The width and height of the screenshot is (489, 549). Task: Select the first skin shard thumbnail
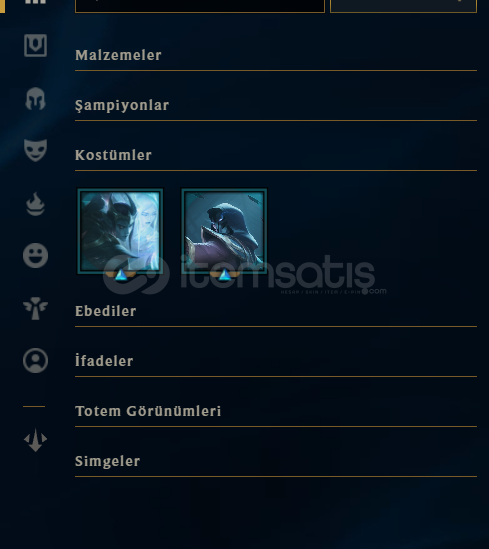tap(120, 231)
